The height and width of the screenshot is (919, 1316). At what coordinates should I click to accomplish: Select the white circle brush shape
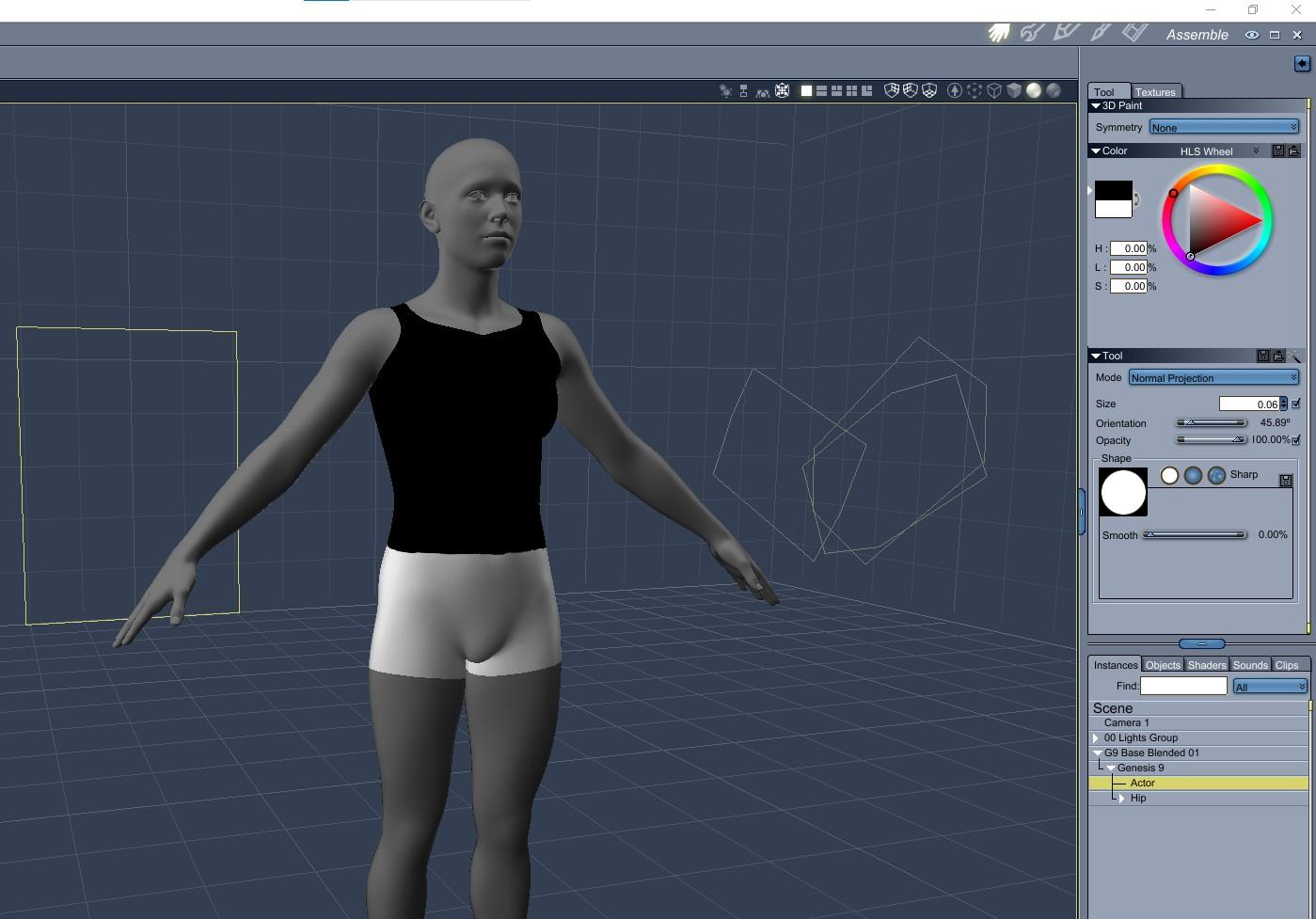click(1169, 475)
